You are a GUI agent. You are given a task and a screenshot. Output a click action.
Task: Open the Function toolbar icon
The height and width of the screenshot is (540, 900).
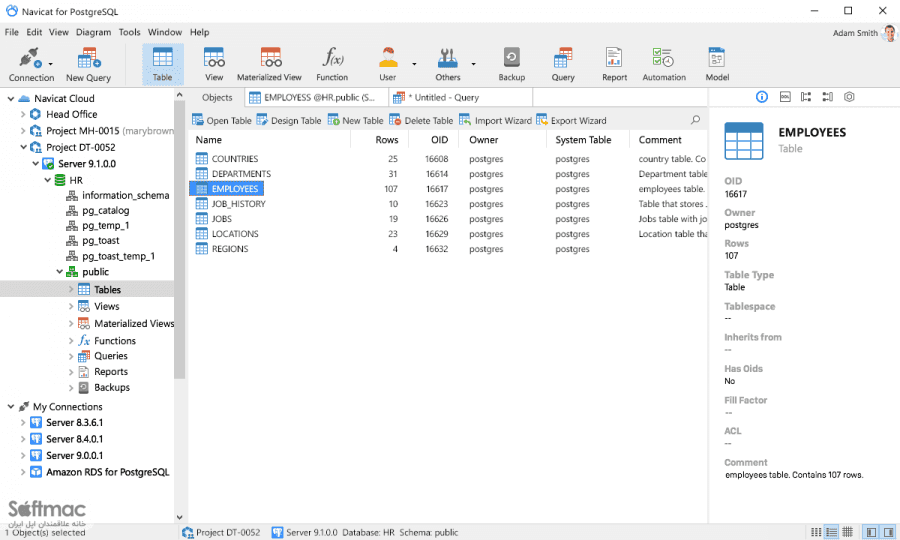point(332,64)
